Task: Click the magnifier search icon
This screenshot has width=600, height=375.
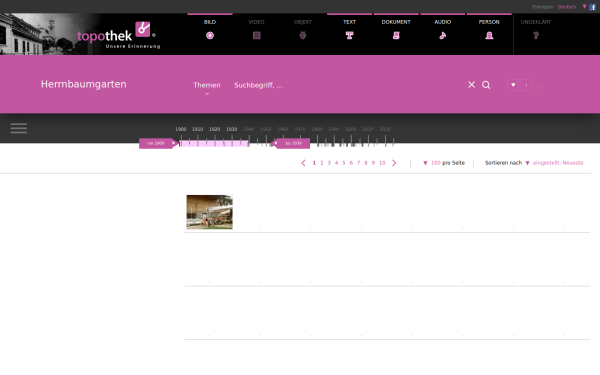Action: coord(486,85)
